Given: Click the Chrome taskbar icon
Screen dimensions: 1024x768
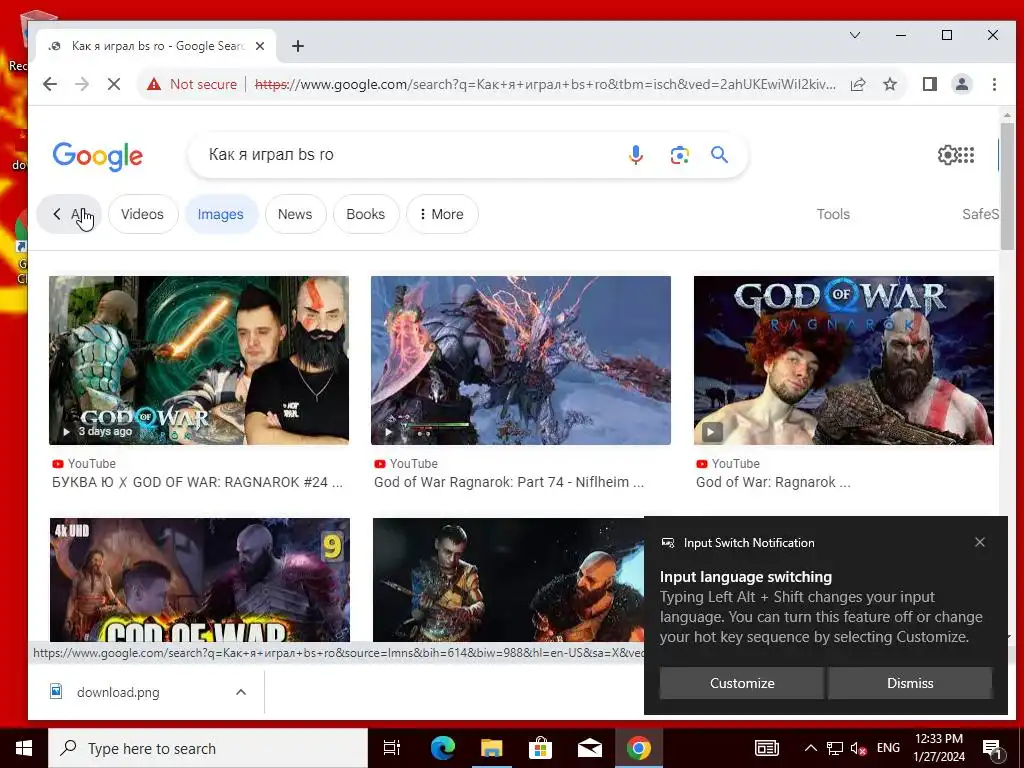Looking at the screenshot, I should click(639, 748).
